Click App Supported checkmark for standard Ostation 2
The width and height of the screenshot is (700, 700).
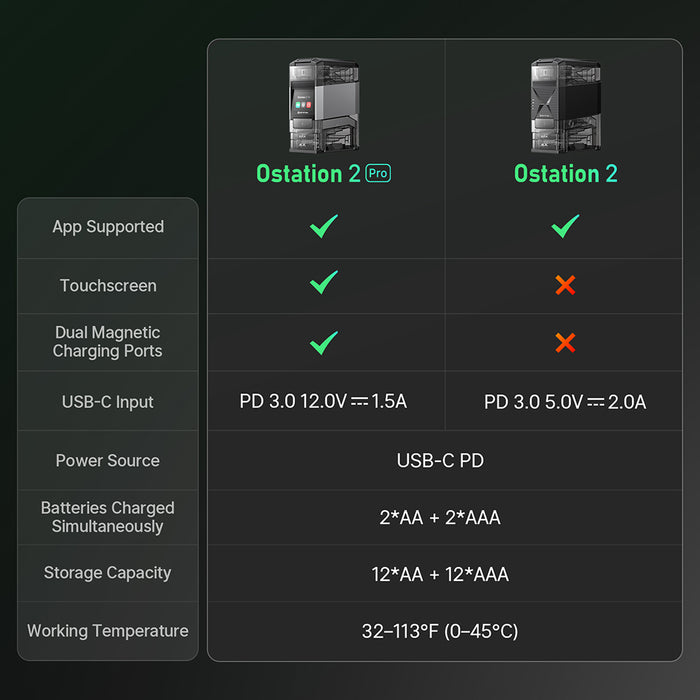coord(565,226)
